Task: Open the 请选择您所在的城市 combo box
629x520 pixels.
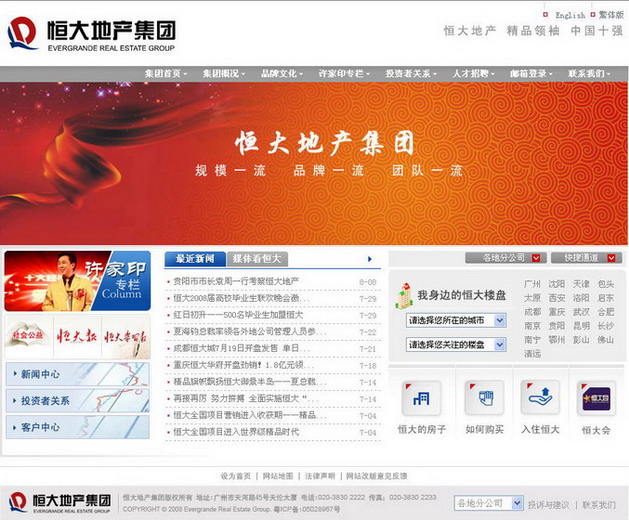Action: [x=456, y=320]
